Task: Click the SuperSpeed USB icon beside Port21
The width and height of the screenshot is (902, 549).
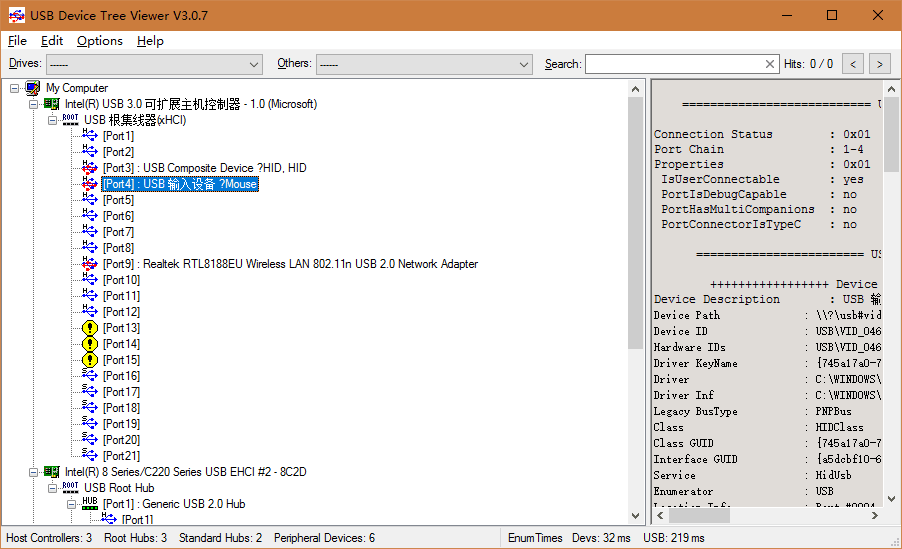Action: tap(90, 456)
